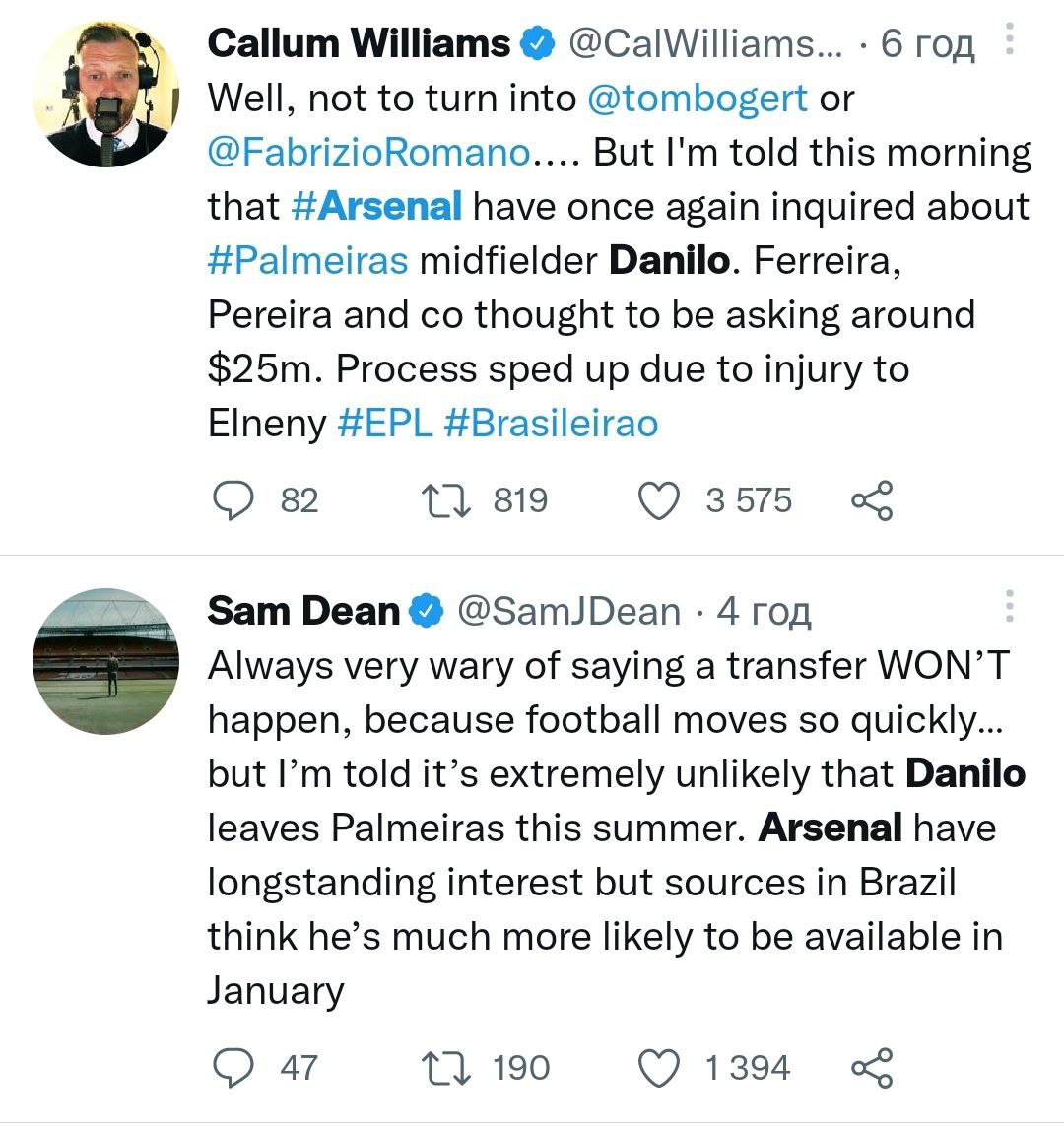Image resolution: width=1064 pixels, height=1126 pixels.
Task: Reply to Sam Dean's tweet
Action: [x=235, y=1067]
